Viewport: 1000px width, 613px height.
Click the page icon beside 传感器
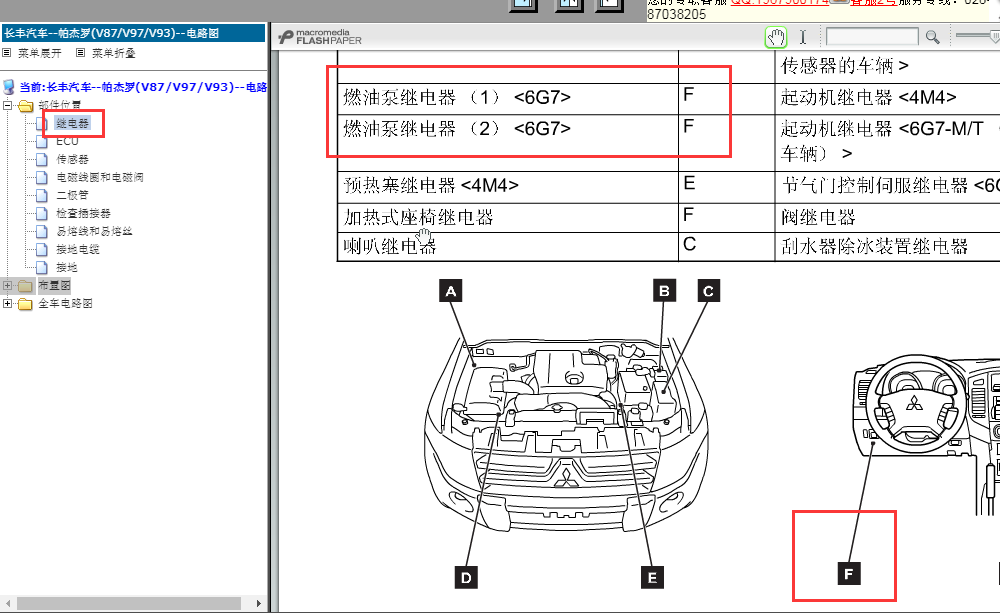coord(42,159)
